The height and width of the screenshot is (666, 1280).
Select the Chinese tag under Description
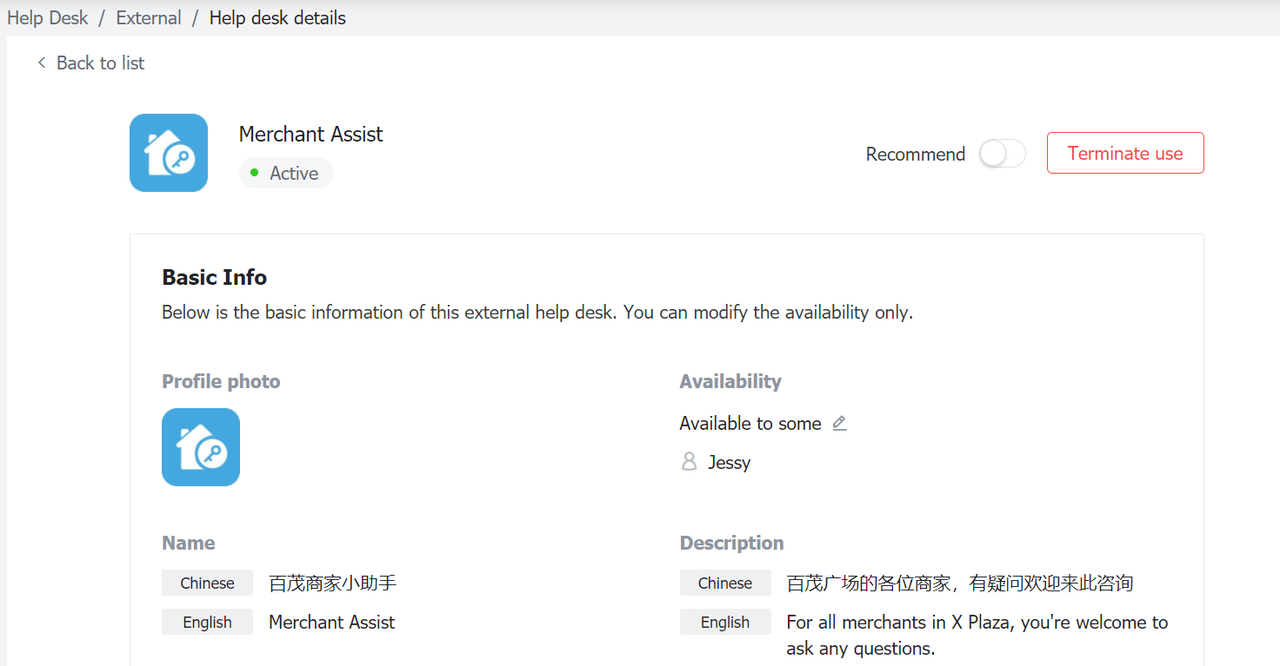point(725,583)
